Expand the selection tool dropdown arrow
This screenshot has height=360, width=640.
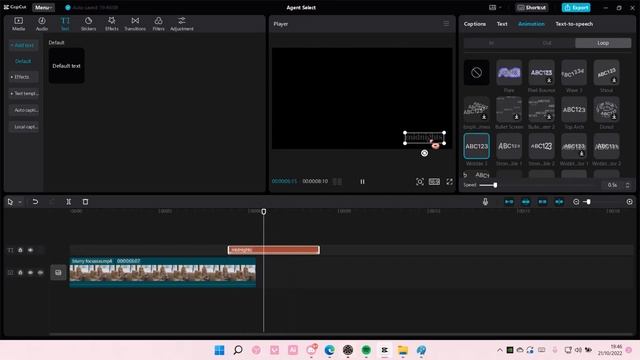[x=20, y=202]
